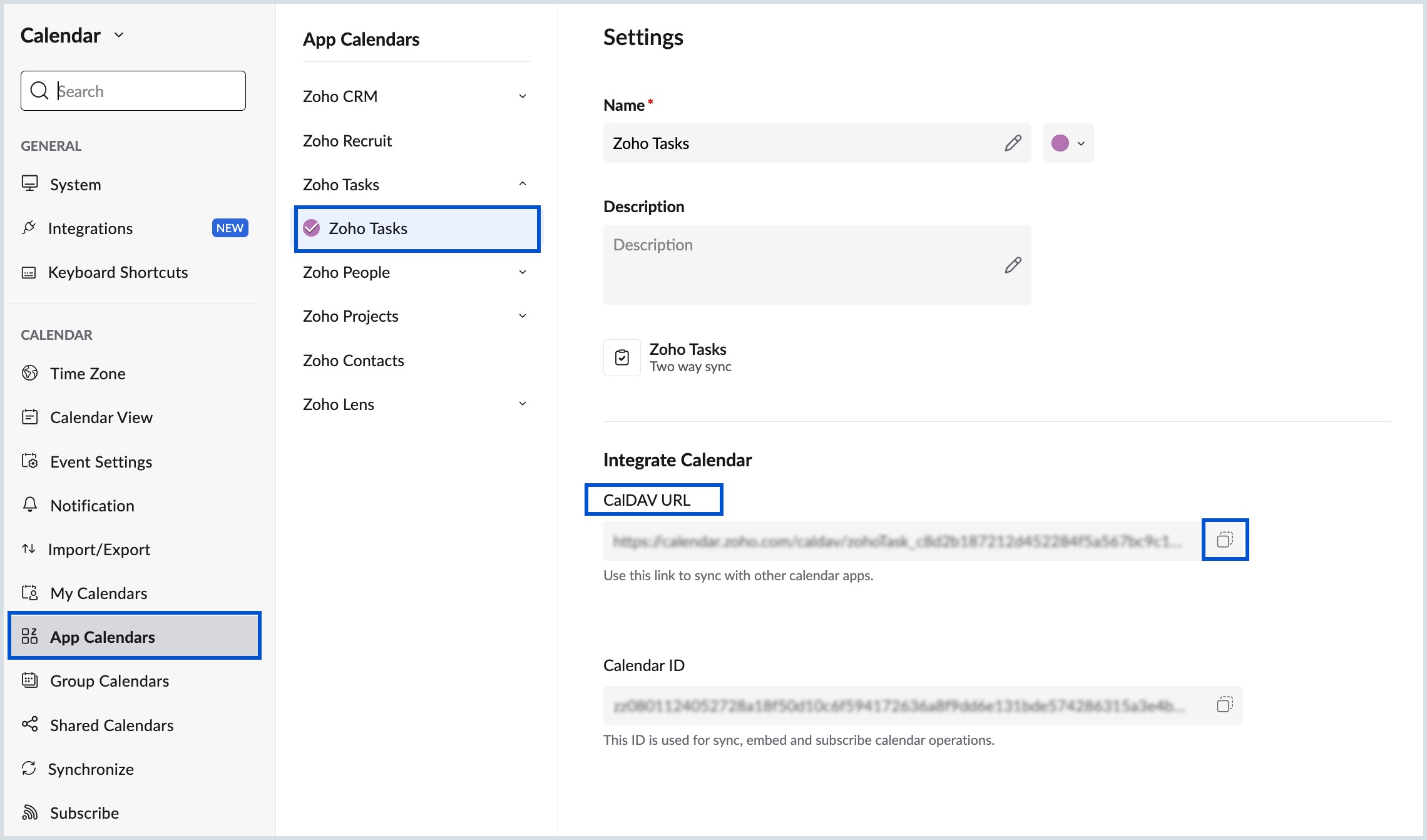This screenshot has width=1427, height=840.
Task: Click the My Calendars icon
Action: point(29,593)
